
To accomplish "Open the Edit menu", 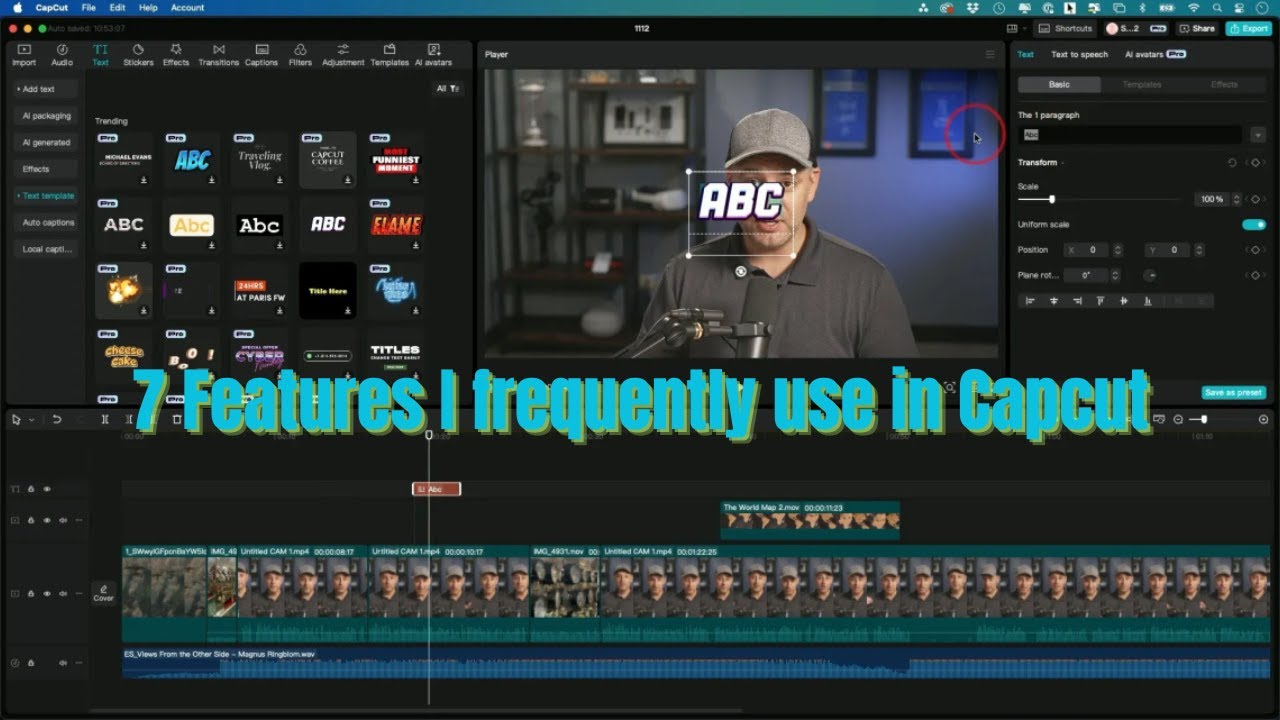I will [x=117, y=7].
